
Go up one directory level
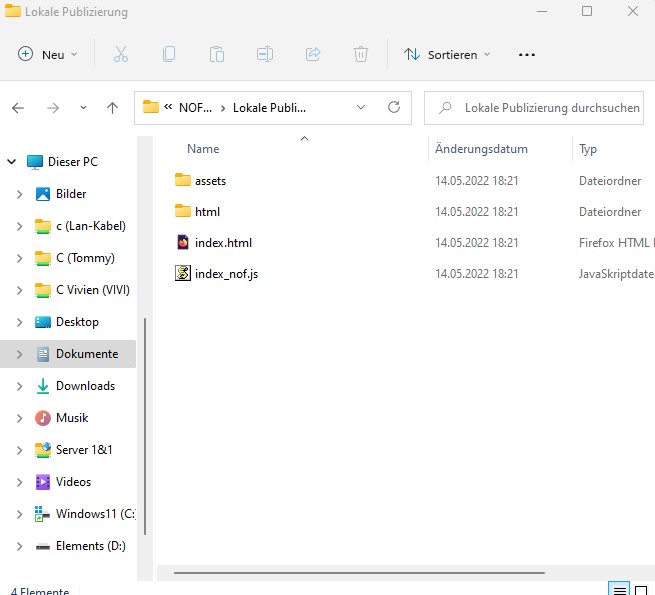click(x=112, y=108)
